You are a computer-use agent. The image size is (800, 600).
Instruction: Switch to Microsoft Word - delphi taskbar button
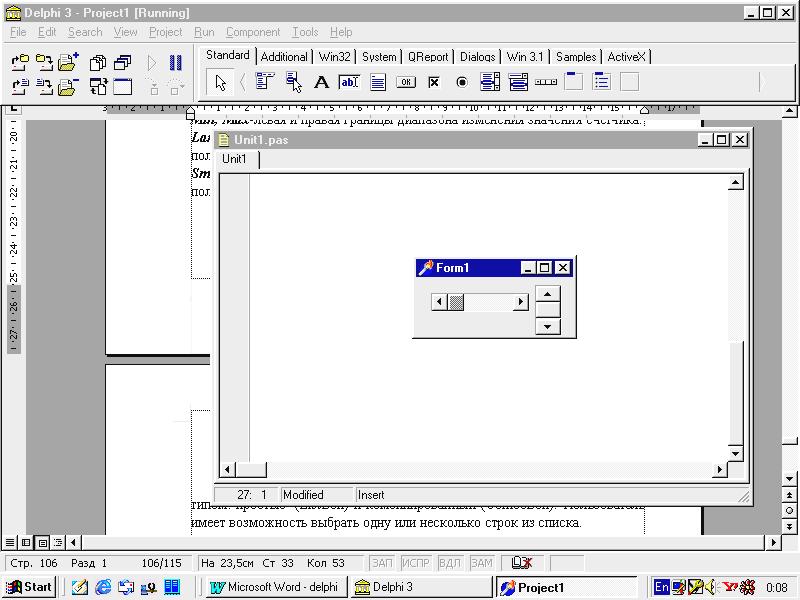(x=276, y=587)
